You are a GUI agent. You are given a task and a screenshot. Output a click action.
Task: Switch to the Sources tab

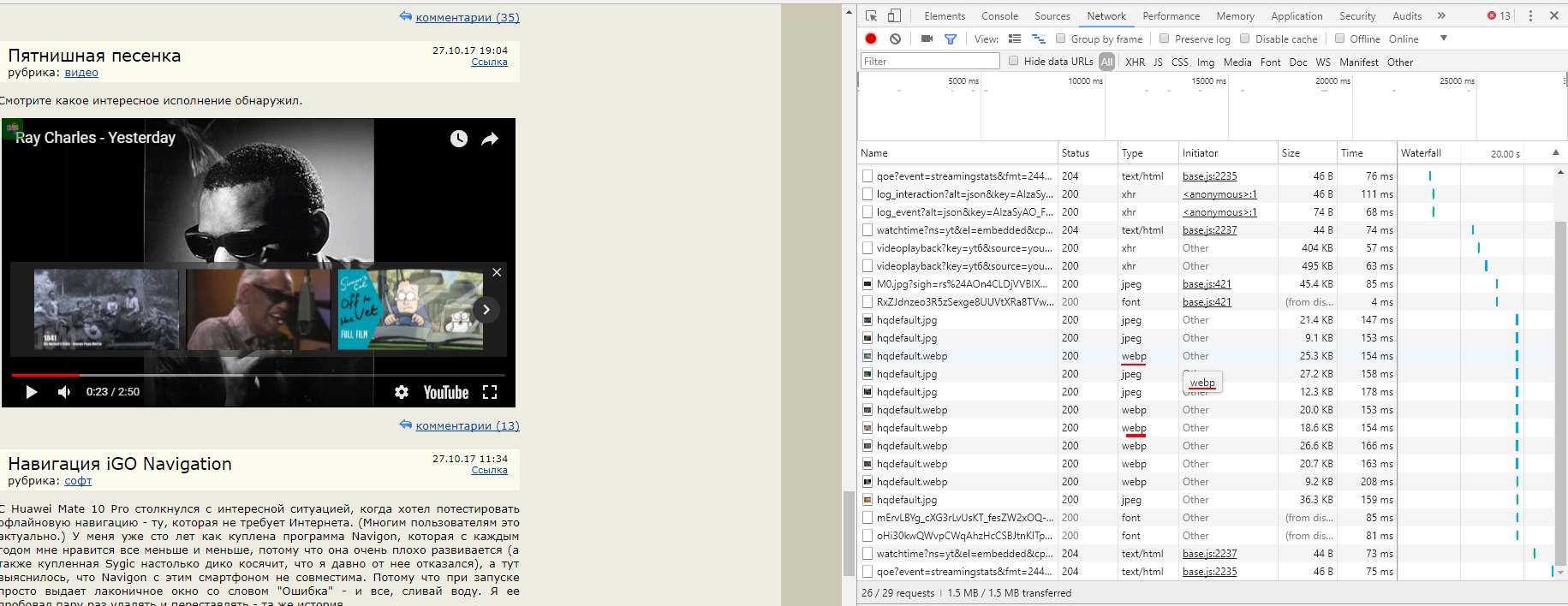(1052, 15)
